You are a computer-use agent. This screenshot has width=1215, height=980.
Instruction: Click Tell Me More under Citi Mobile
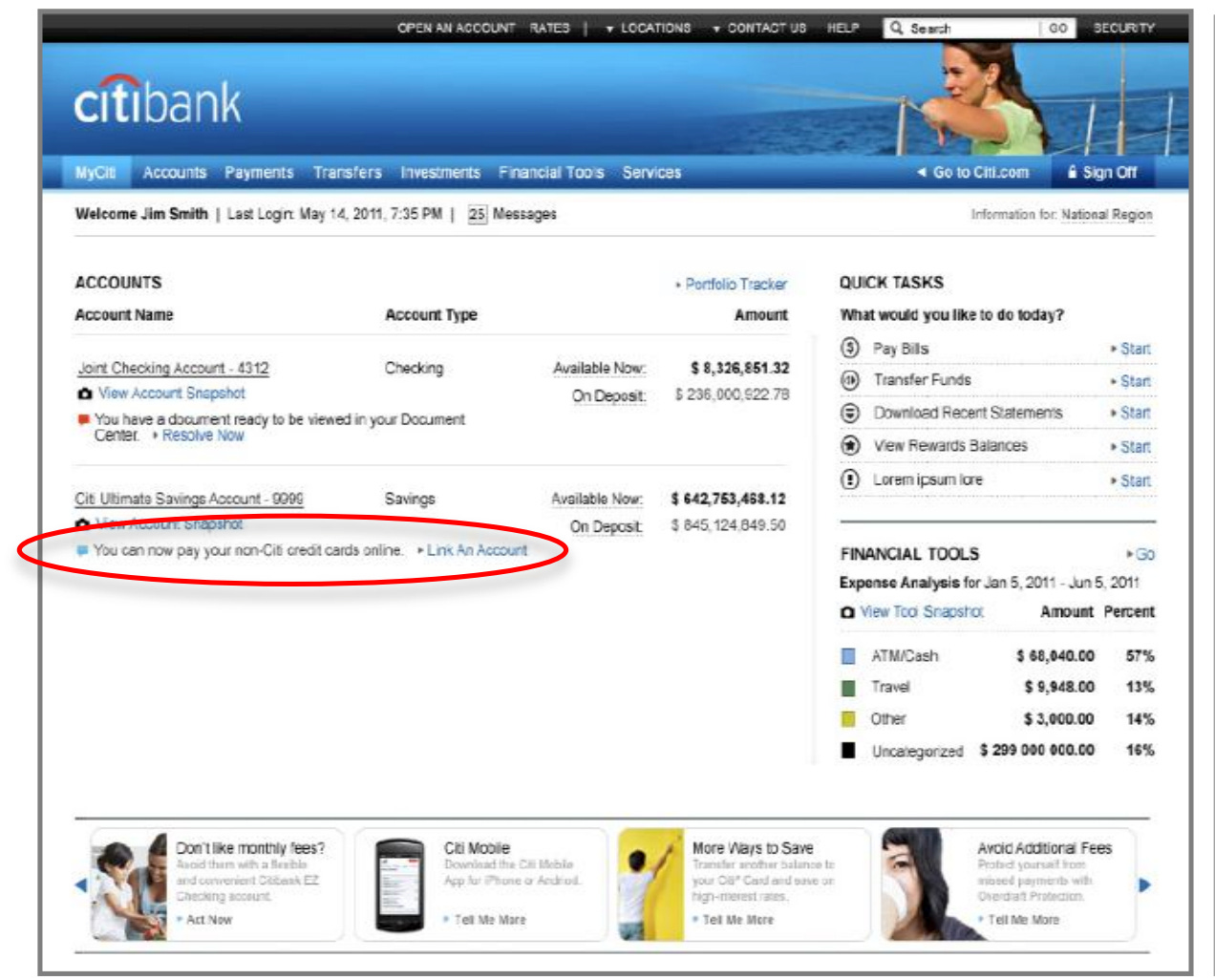(485, 919)
